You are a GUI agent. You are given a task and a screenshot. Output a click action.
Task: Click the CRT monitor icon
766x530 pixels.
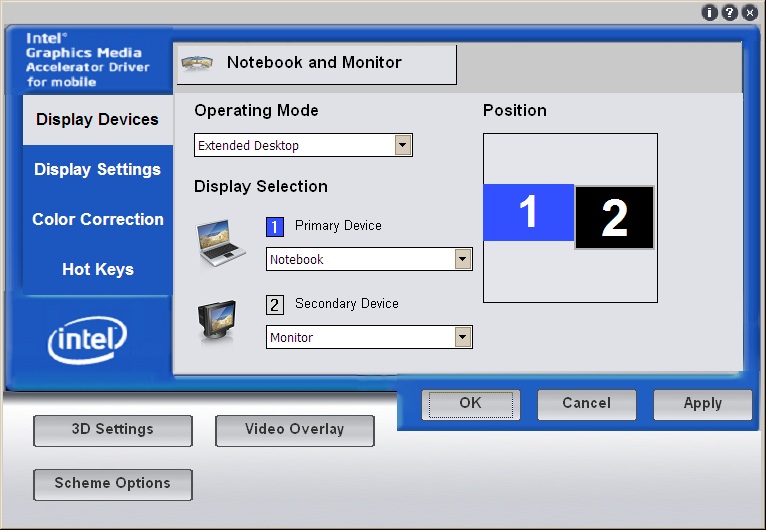point(217,320)
